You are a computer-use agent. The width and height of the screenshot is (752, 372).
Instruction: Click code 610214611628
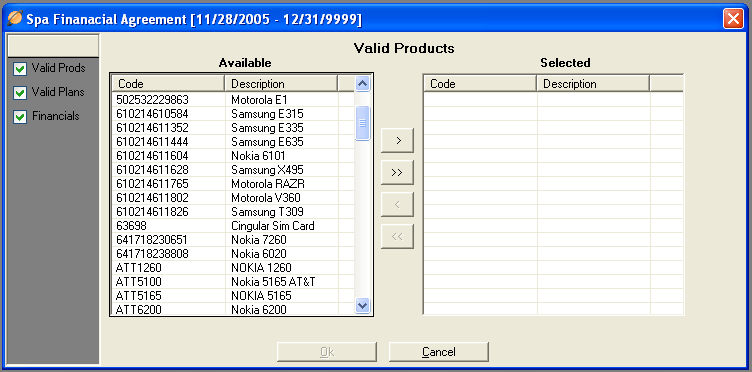(152, 170)
